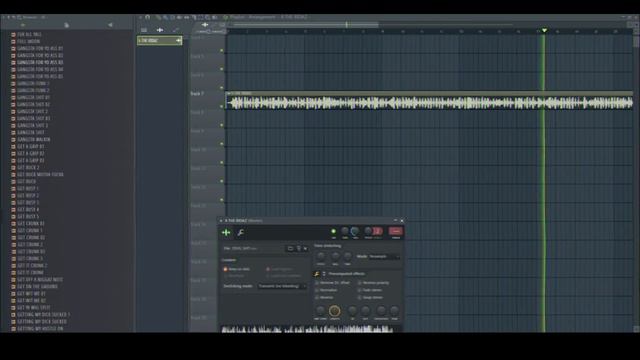Click the time stretching Pitch knob

(321, 256)
